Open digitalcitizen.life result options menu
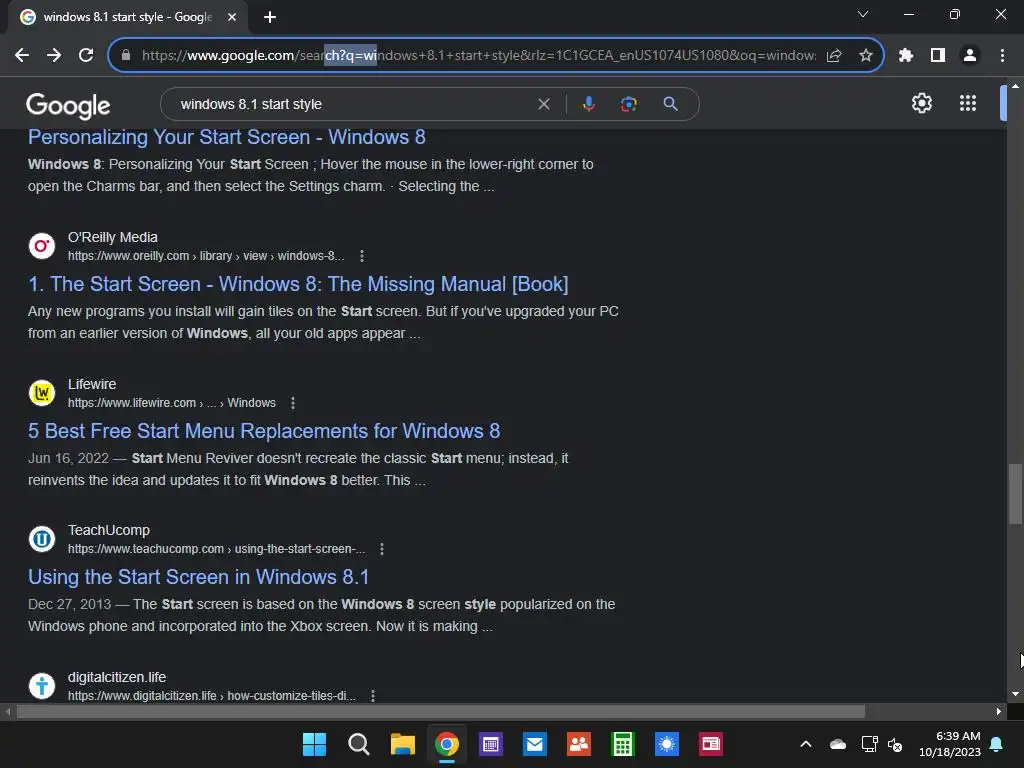The width and height of the screenshot is (1024, 768). pyautogui.click(x=373, y=696)
